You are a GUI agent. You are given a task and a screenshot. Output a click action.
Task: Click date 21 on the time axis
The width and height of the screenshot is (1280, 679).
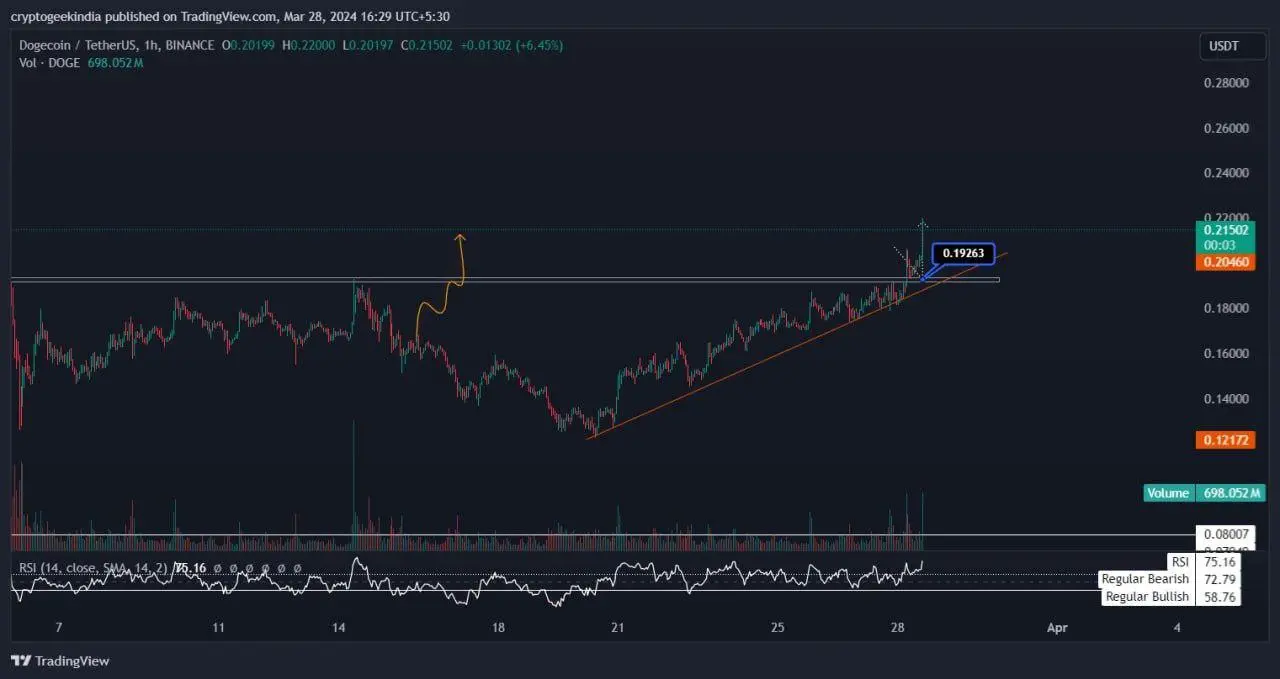click(x=618, y=628)
